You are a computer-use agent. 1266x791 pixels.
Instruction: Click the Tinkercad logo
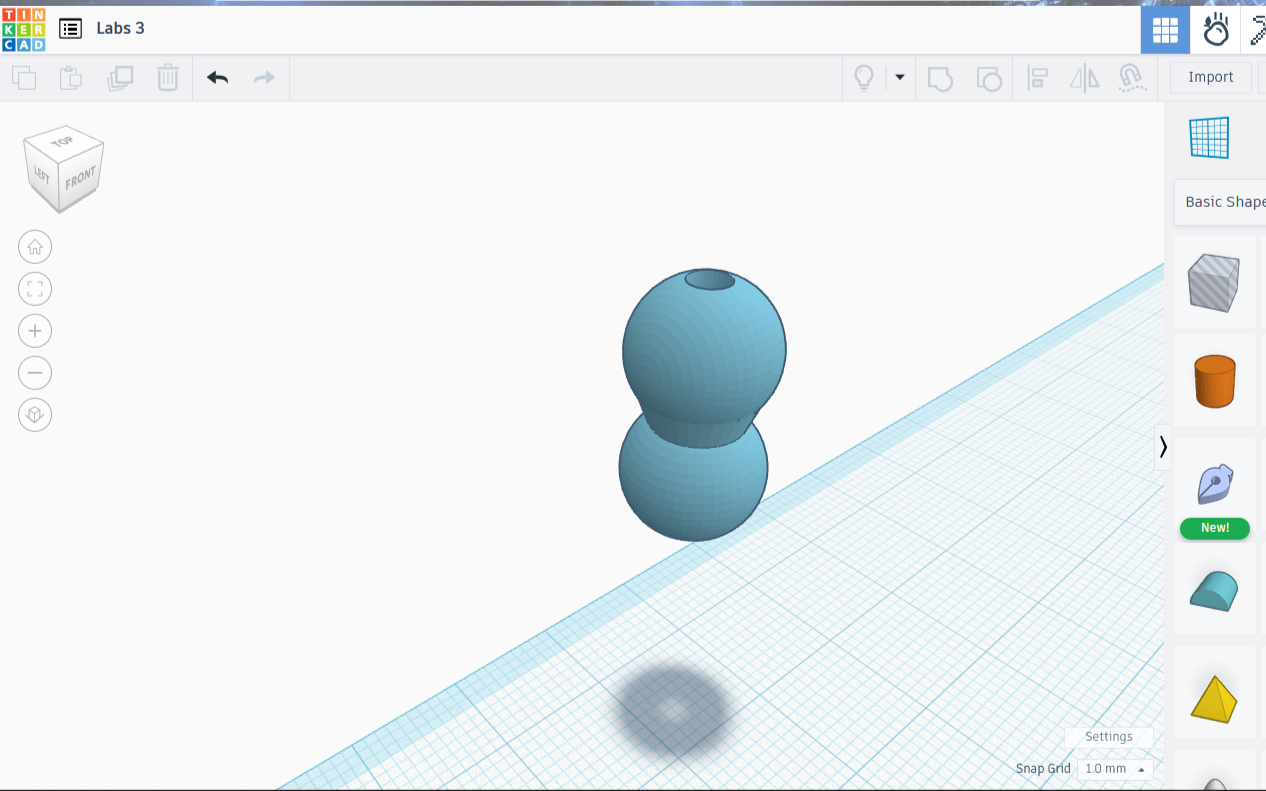tap(23, 29)
